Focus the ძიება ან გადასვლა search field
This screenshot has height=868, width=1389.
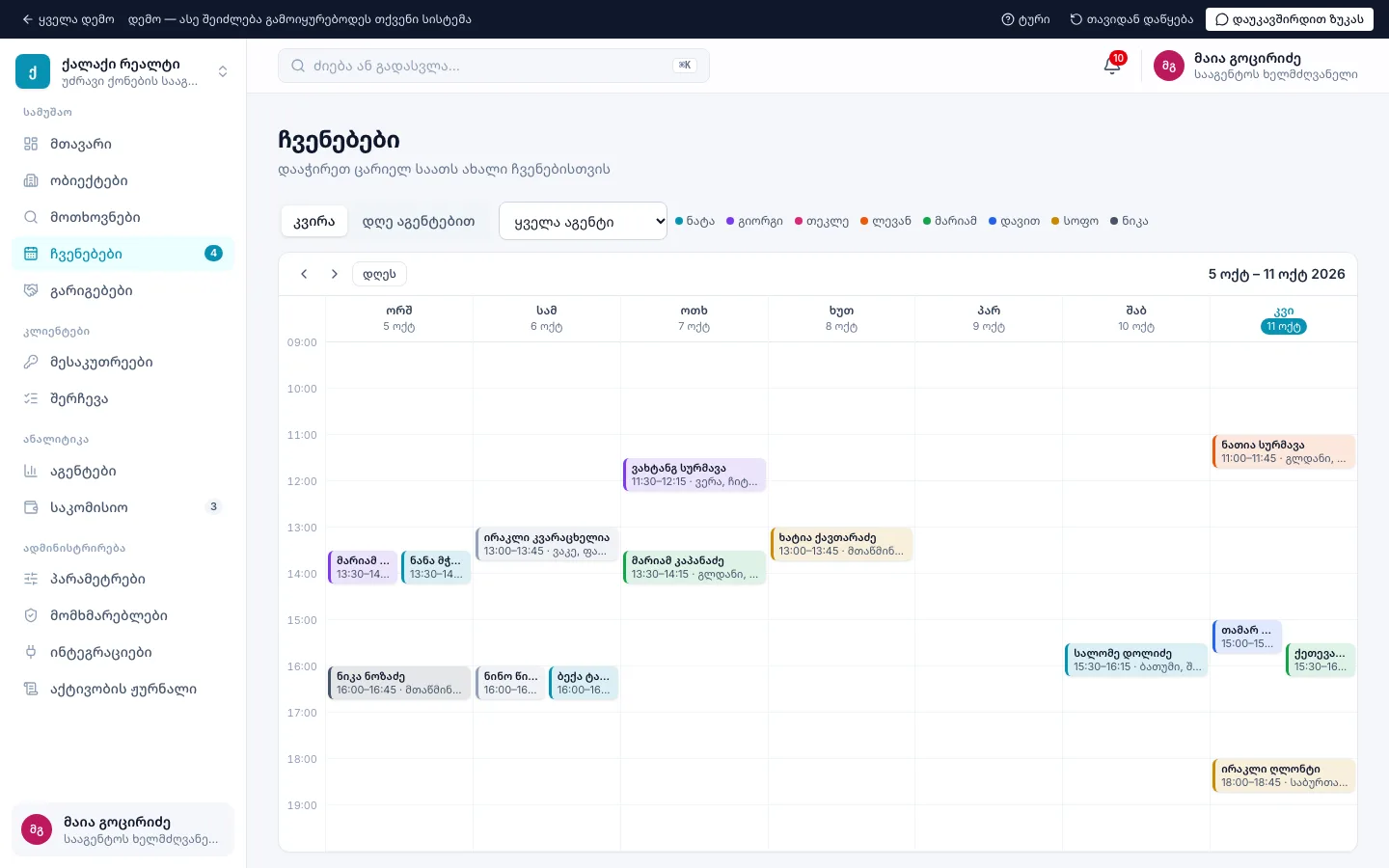[x=494, y=66]
